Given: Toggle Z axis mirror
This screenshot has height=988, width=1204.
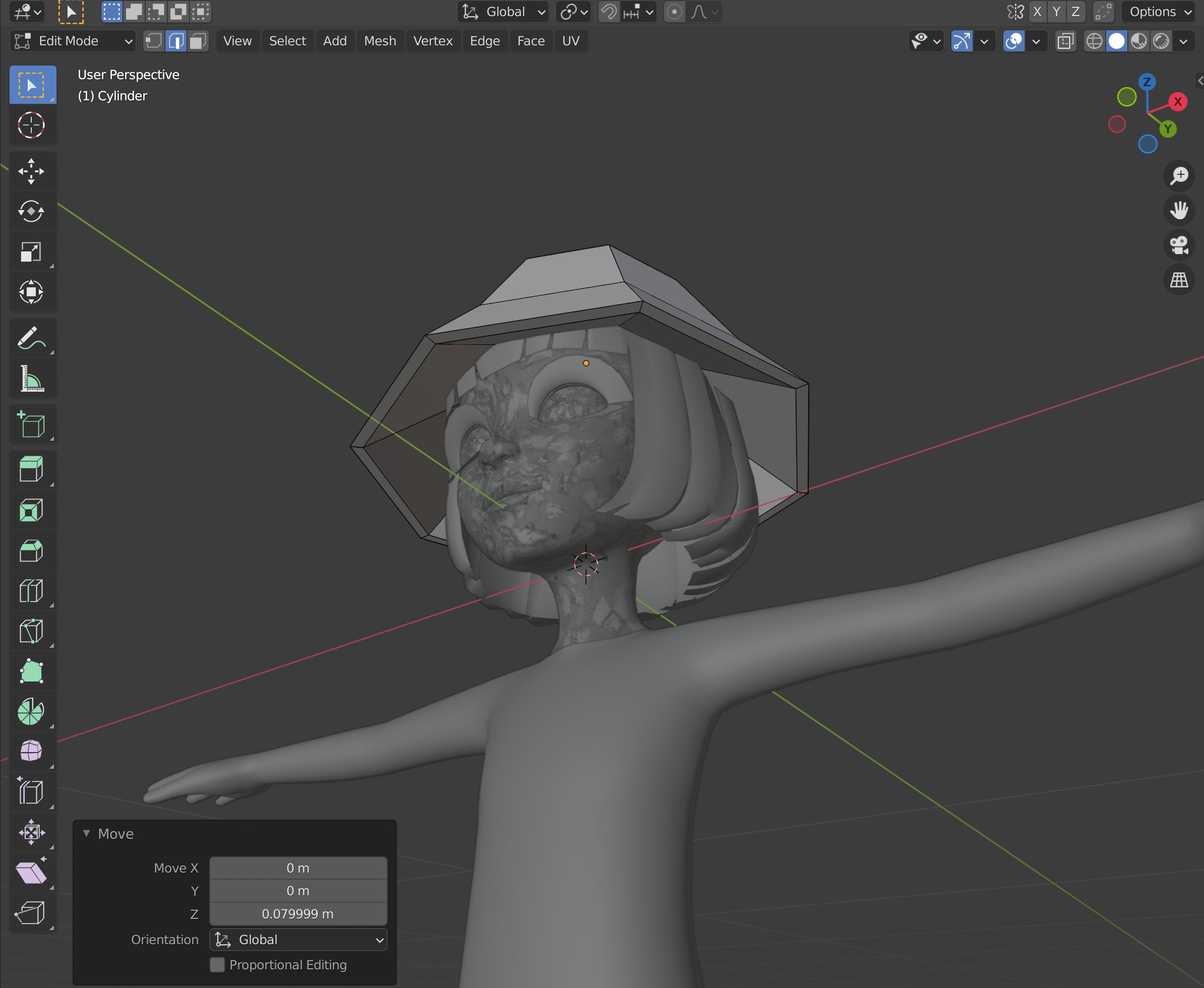Looking at the screenshot, I should point(1075,12).
